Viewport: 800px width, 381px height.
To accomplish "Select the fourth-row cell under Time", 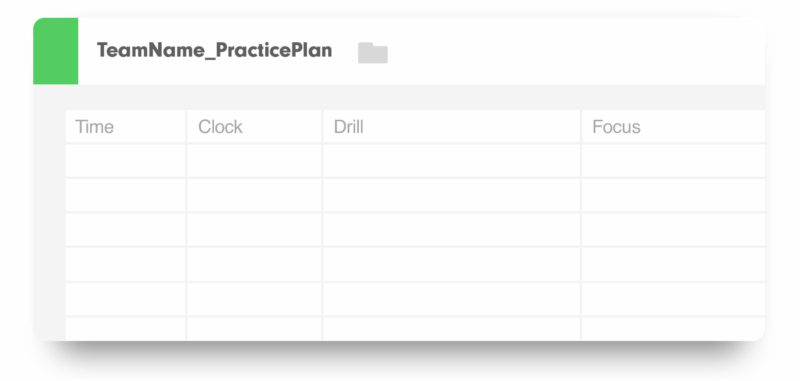I will (x=126, y=265).
